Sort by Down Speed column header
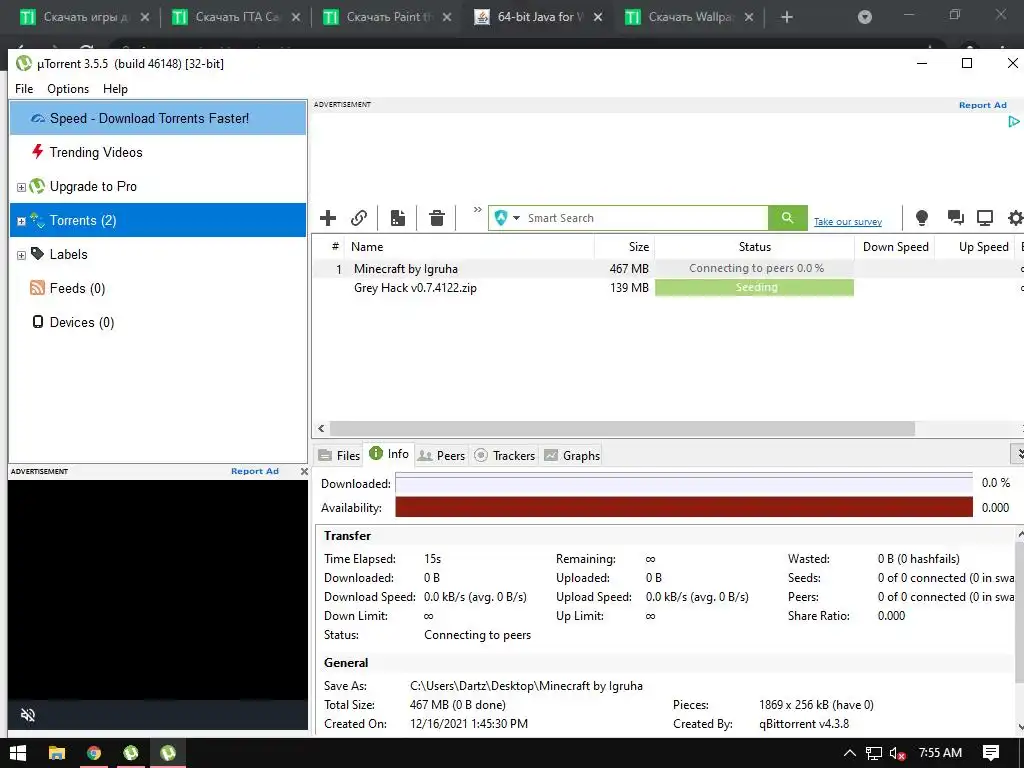This screenshot has width=1024, height=768. pyautogui.click(x=895, y=247)
